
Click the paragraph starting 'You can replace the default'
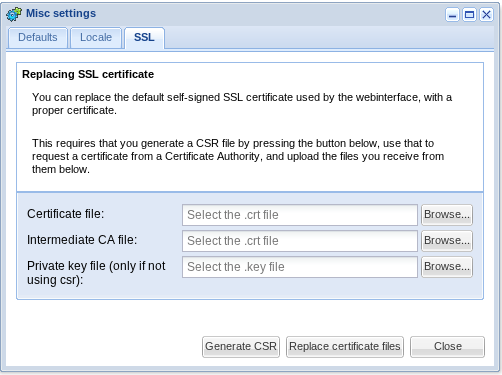[242, 104]
